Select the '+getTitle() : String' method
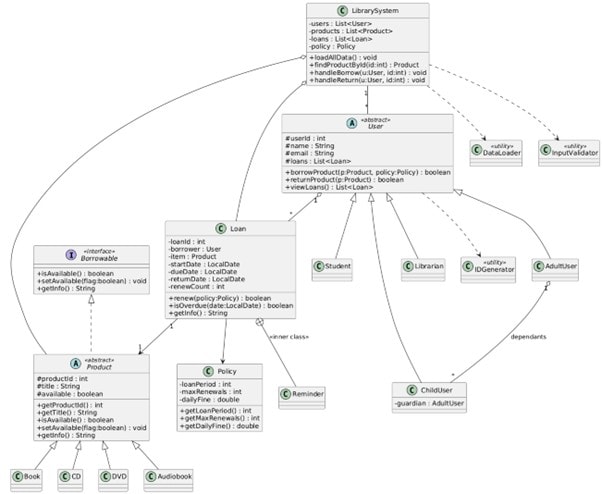The height and width of the screenshot is (494, 602). click(x=67, y=413)
